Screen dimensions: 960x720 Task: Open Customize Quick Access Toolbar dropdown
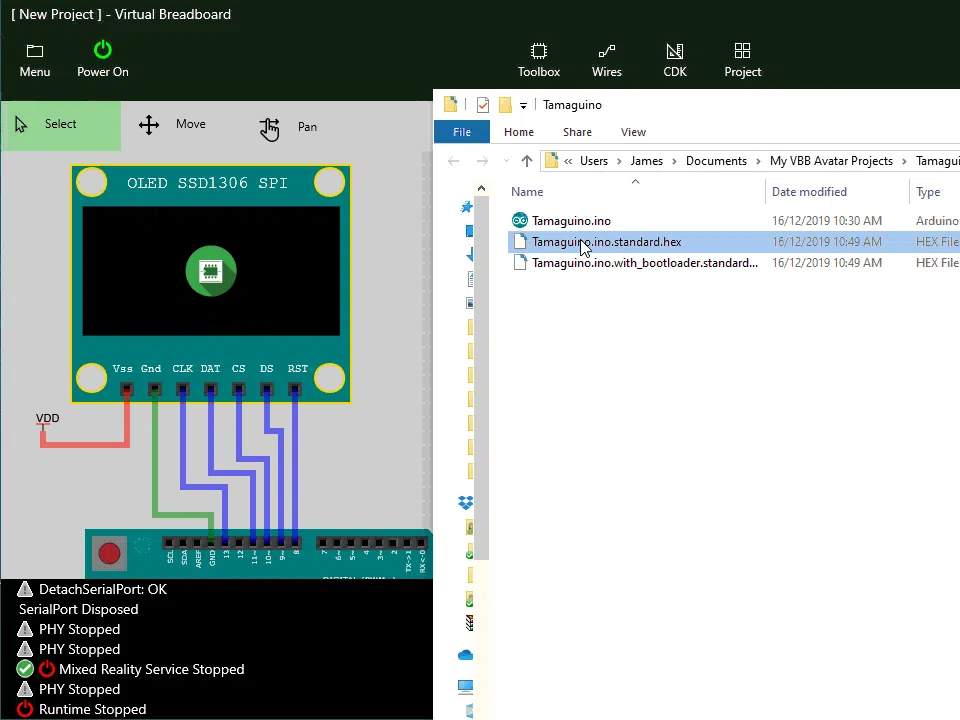point(523,105)
